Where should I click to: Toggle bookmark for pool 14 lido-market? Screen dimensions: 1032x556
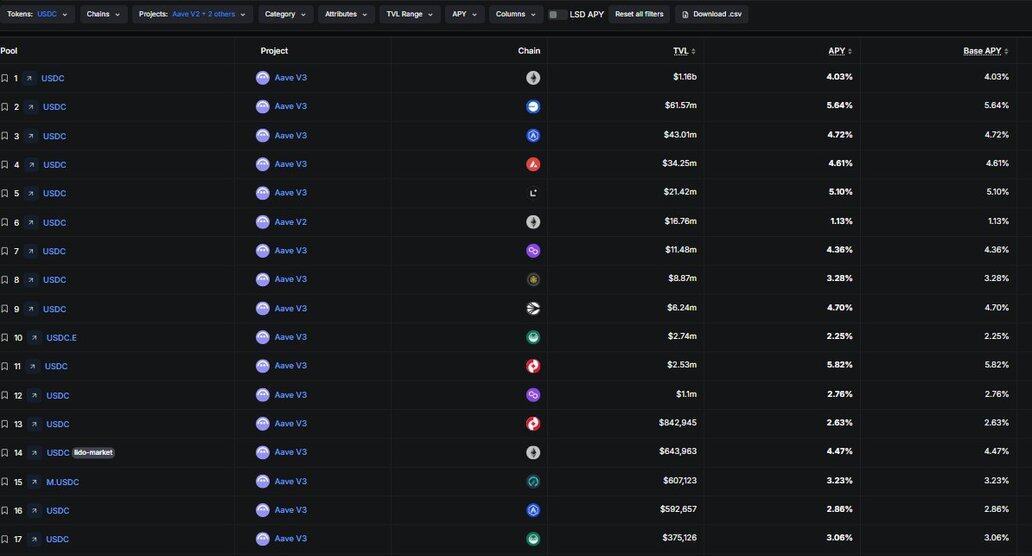coord(5,453)
